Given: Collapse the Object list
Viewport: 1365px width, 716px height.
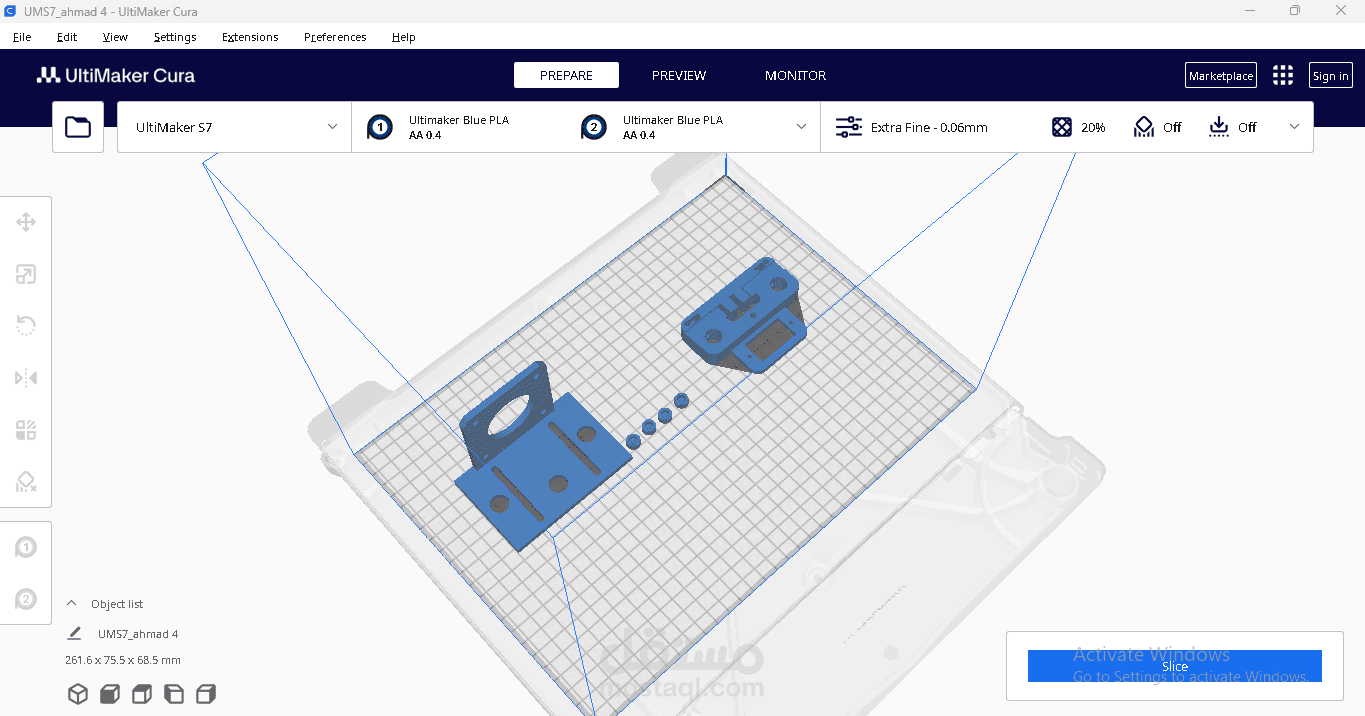Looking at the screenshot, I should pos(71,603).
